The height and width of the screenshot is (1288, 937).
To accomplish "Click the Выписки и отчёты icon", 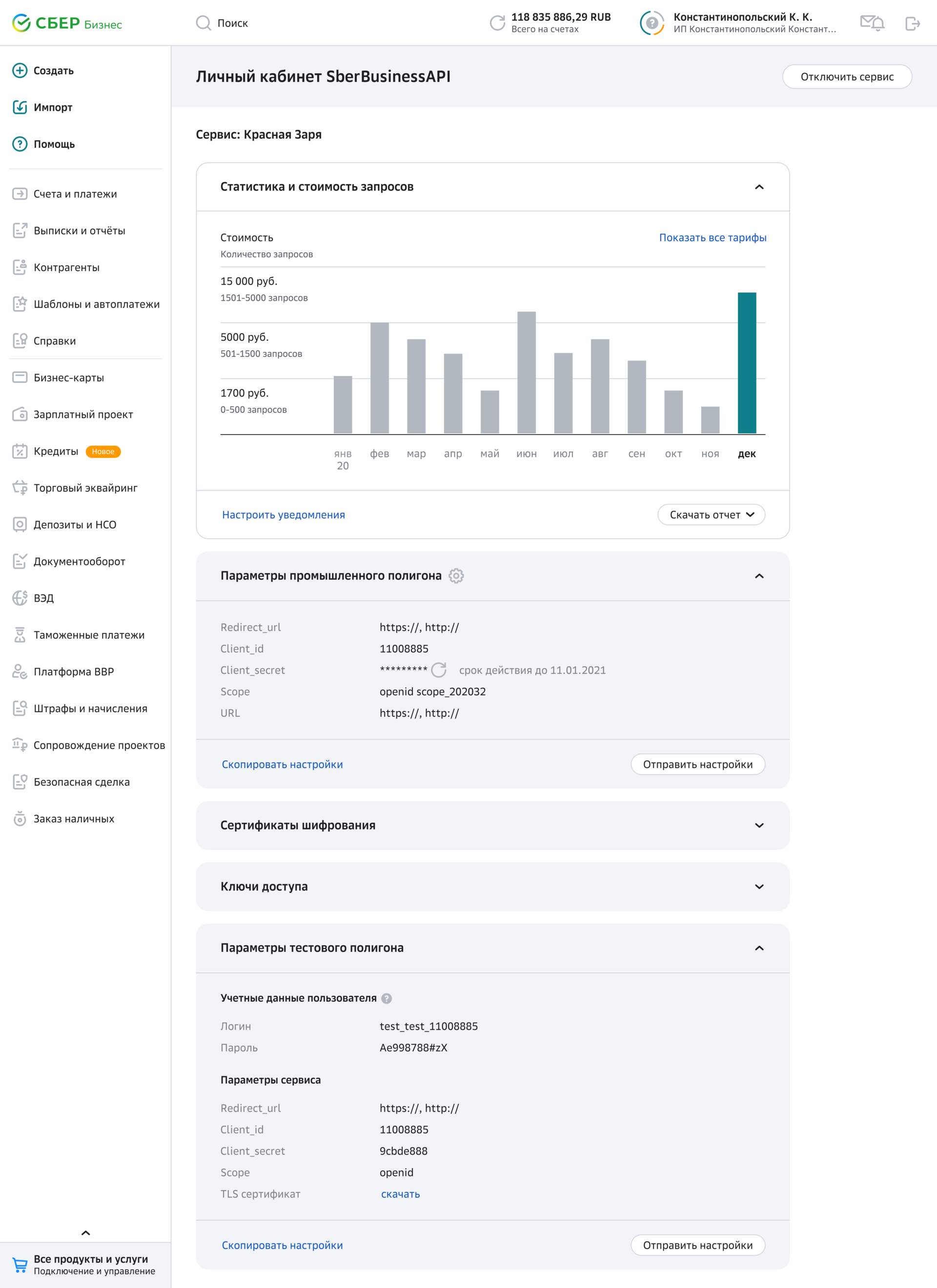I will point(20,230).
